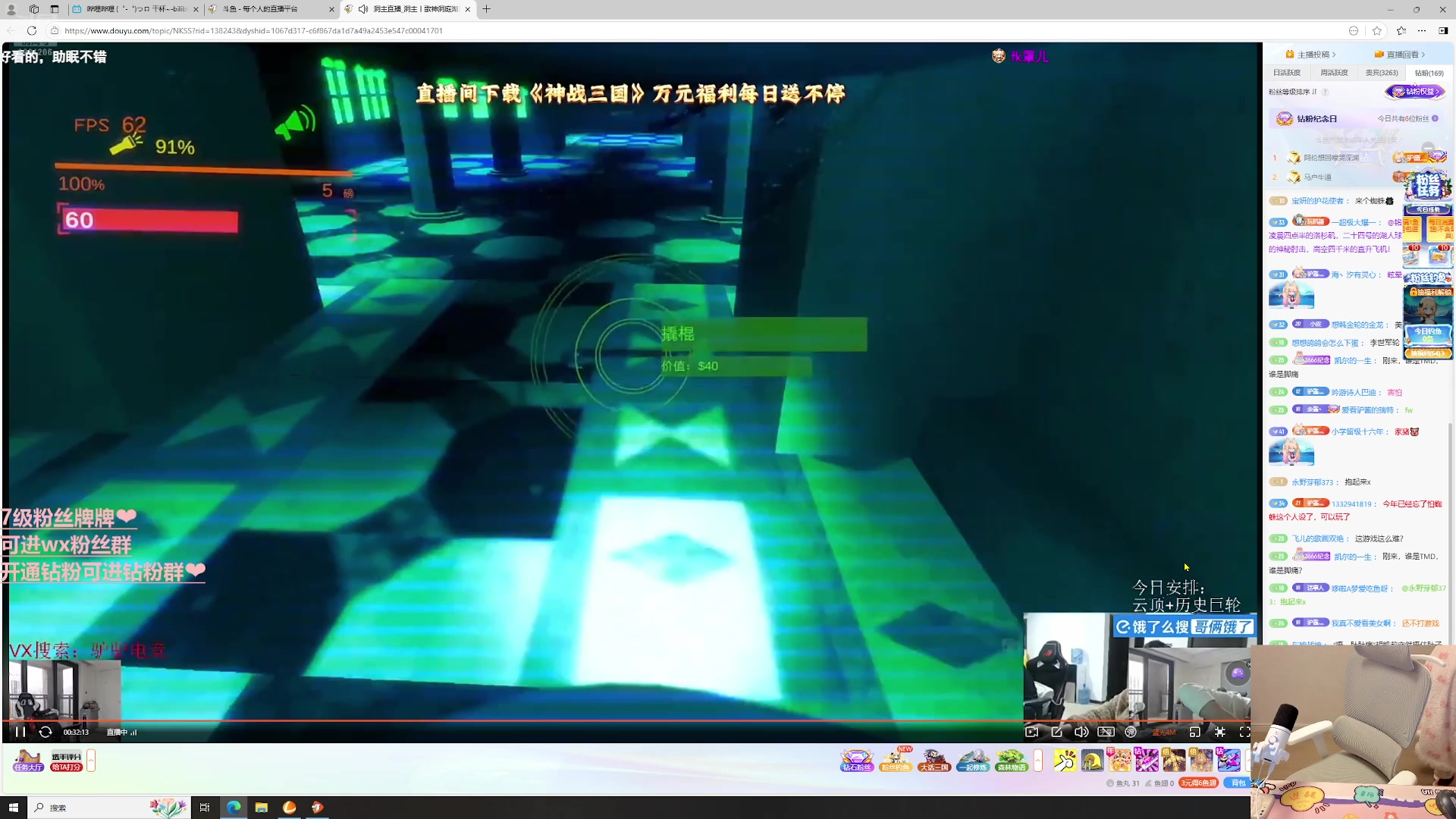This screenshot has height=819, width=1456.
Task: Click the Windows Start button
Action: click(x=13, y=808)
